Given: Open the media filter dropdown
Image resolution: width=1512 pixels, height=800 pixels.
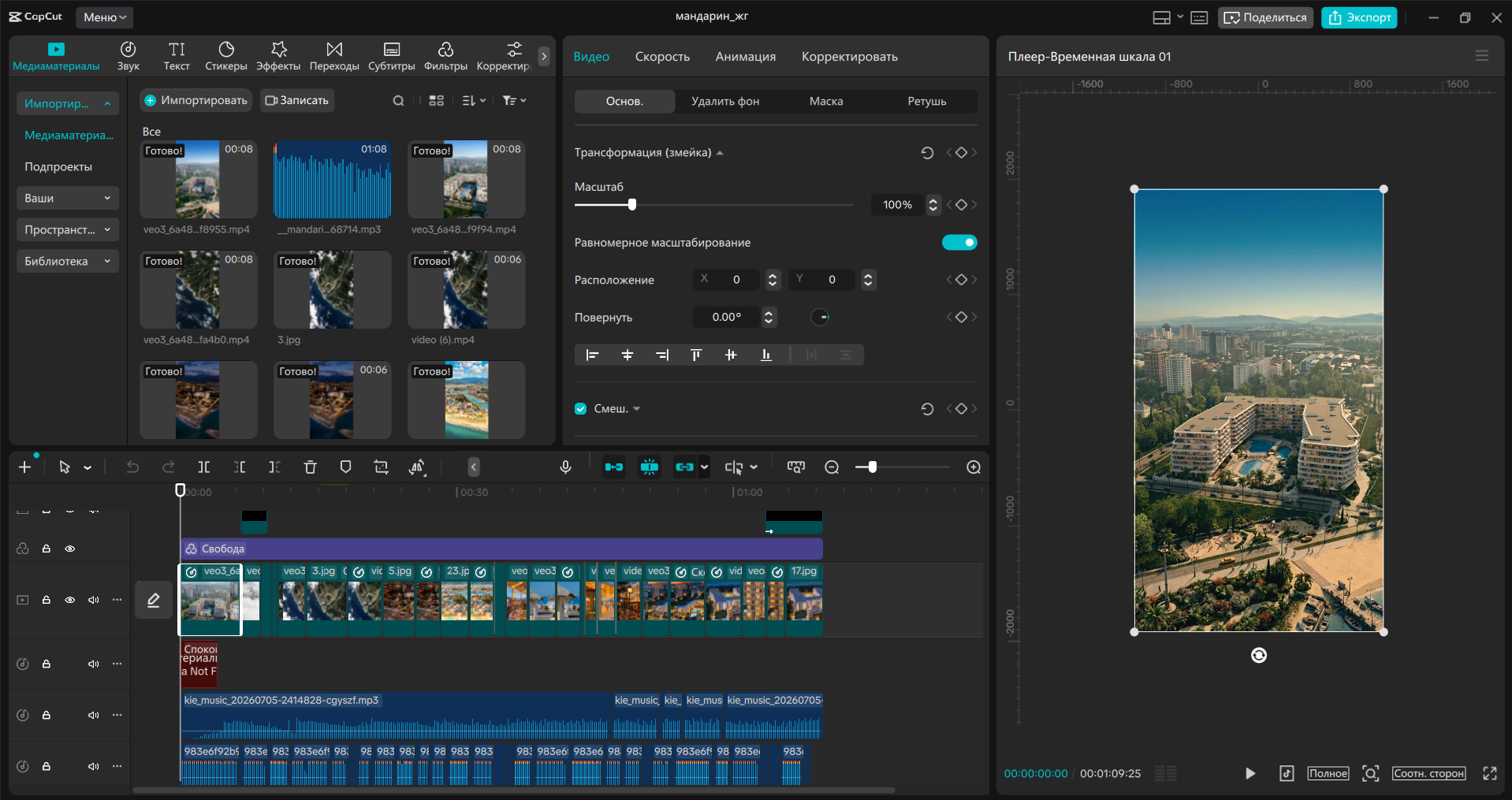Looking at the screenshot, I should click(514, 100).
